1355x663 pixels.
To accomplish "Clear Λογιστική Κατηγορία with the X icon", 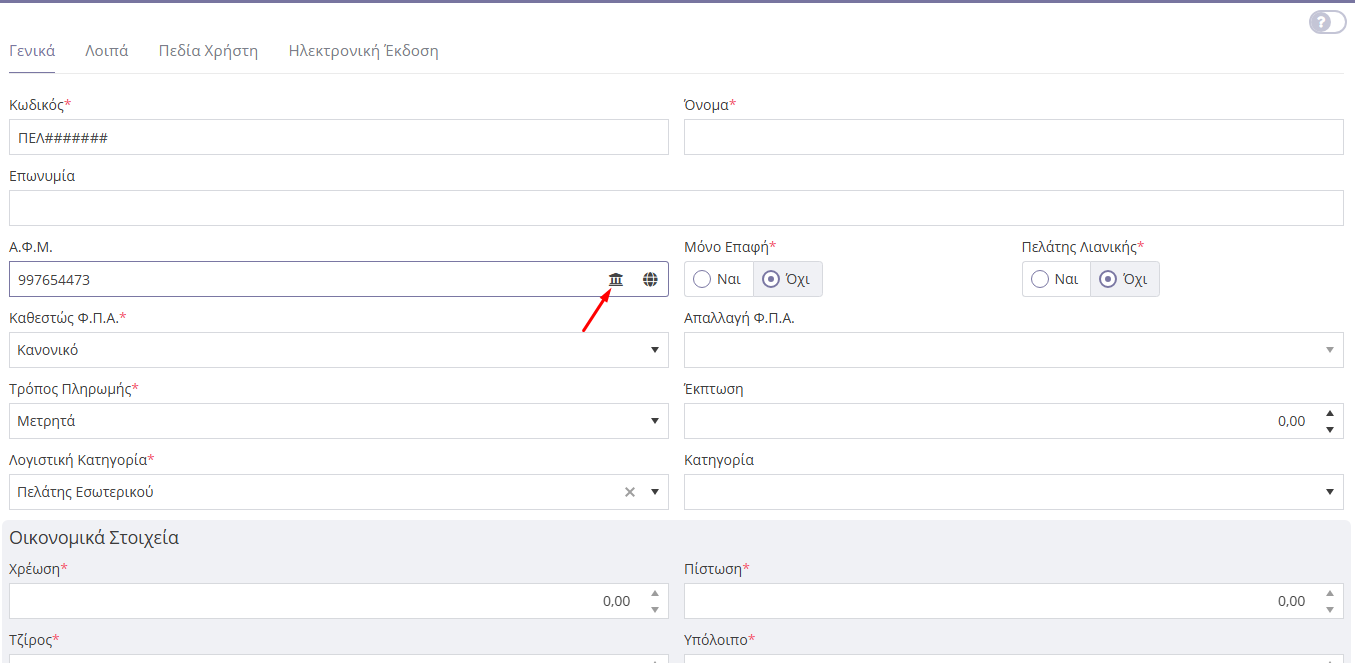I will tap(630, 492).
